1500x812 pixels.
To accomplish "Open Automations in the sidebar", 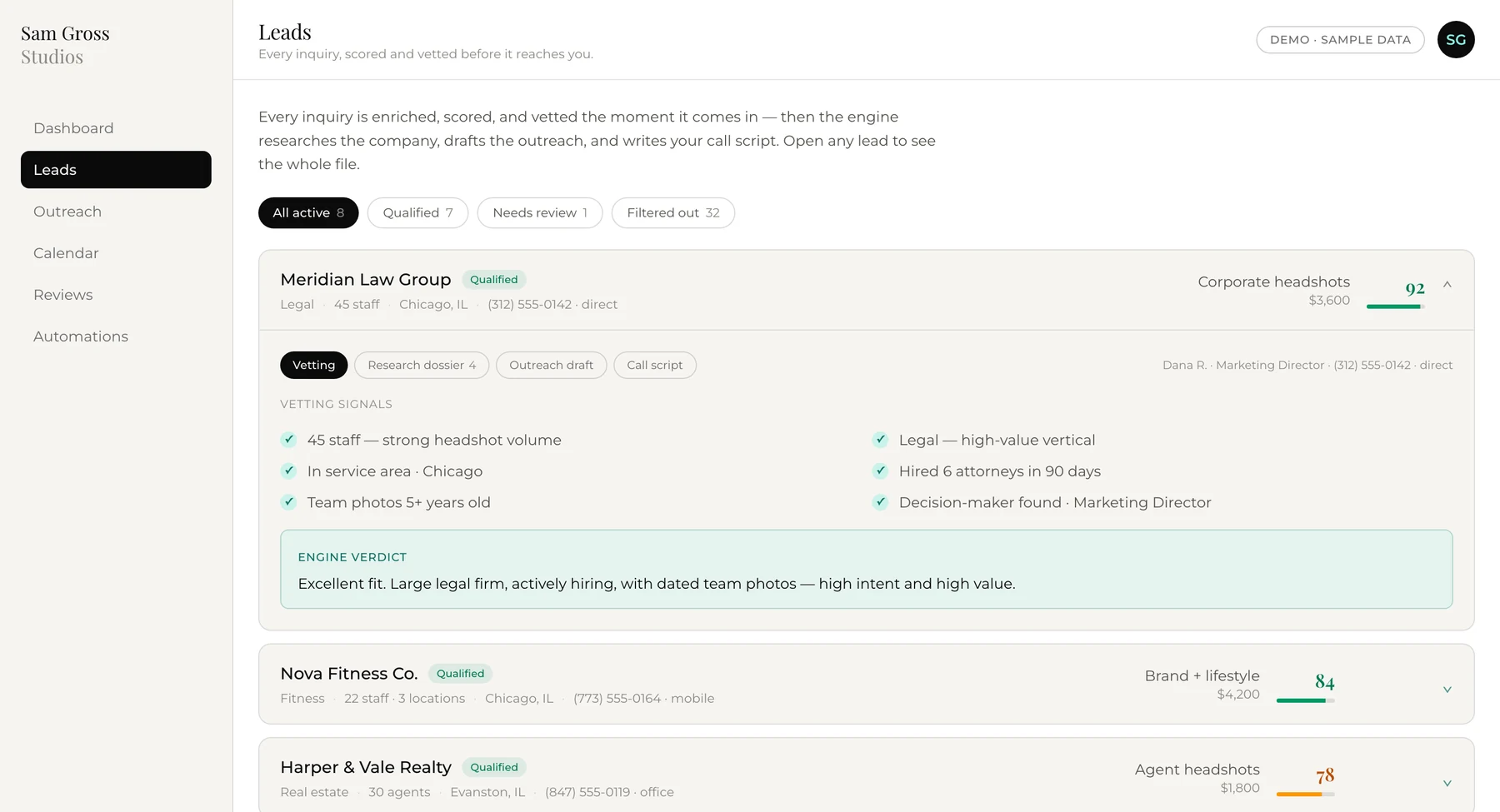I will [116, 336].
